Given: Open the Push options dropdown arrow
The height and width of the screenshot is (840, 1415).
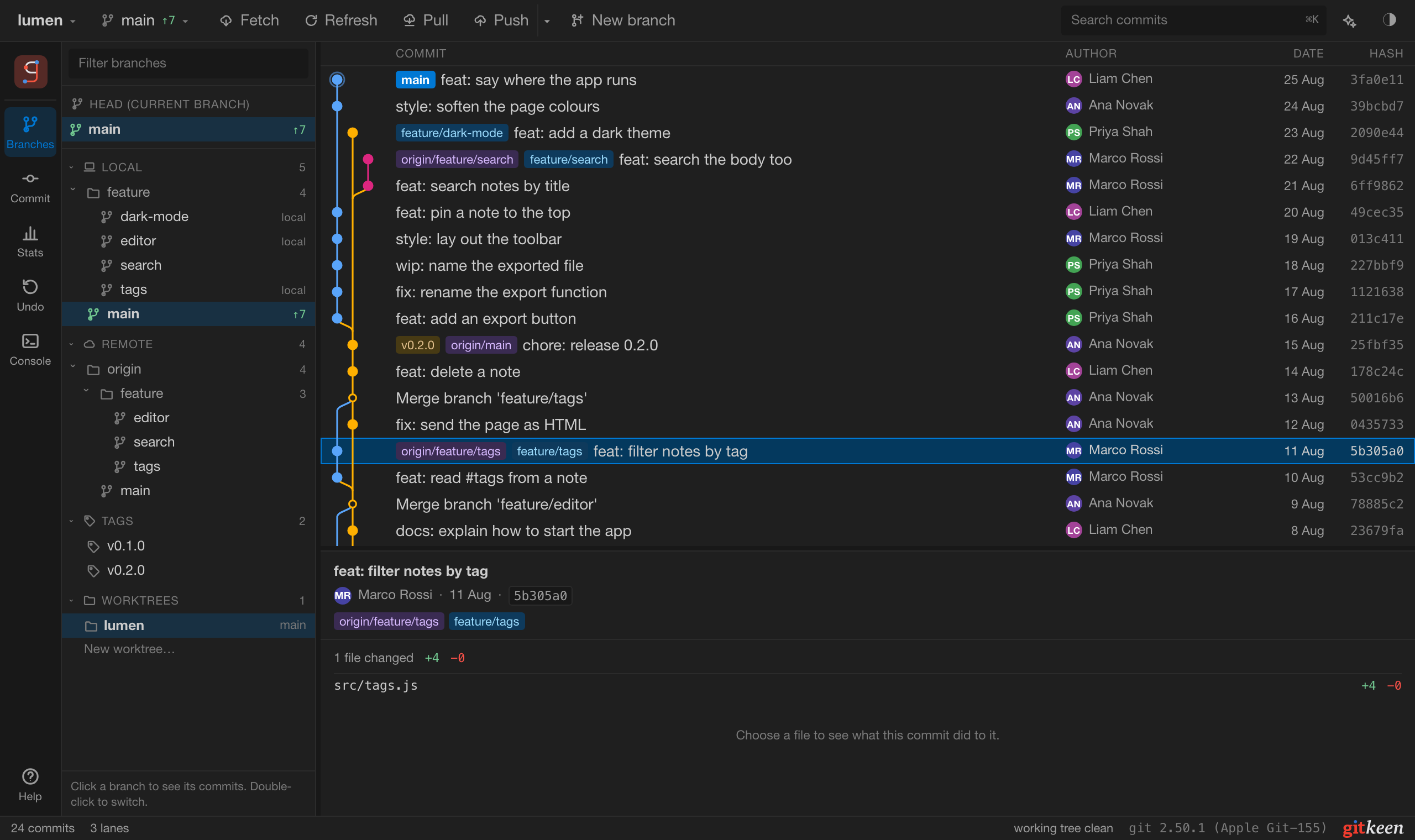Looking at the screenshot, I should tap(547, 21).
